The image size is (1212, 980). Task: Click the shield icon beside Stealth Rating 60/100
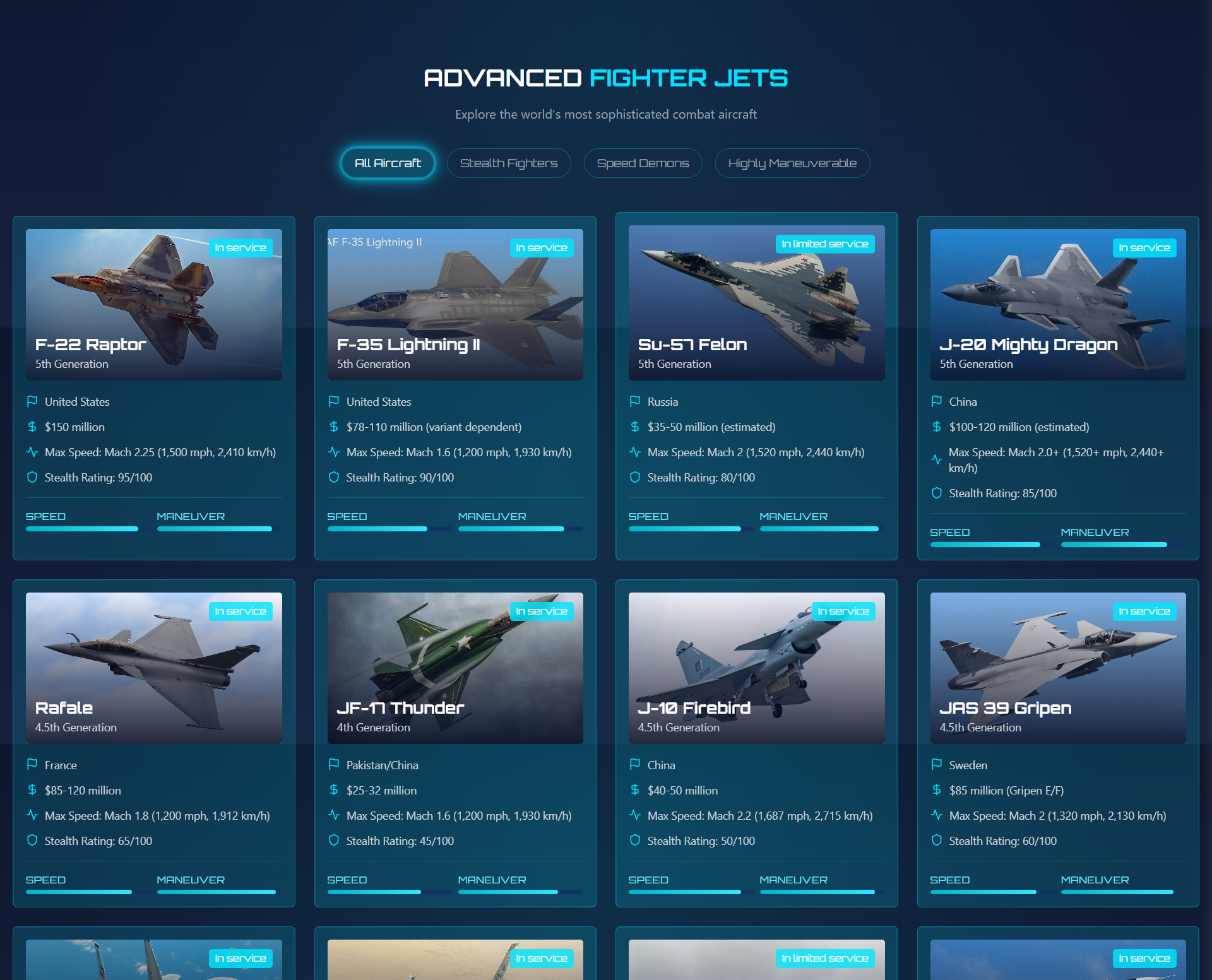(x=937, y=841)
